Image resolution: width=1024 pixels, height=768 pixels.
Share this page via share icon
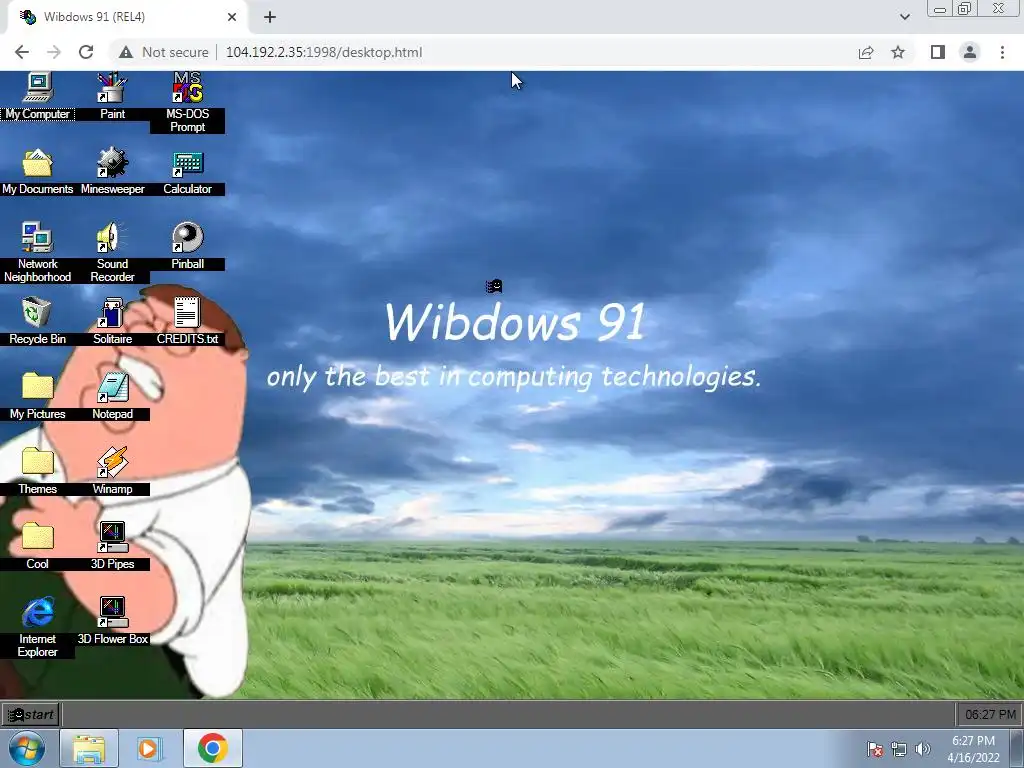pyautogui.click(x=866, y=52)
